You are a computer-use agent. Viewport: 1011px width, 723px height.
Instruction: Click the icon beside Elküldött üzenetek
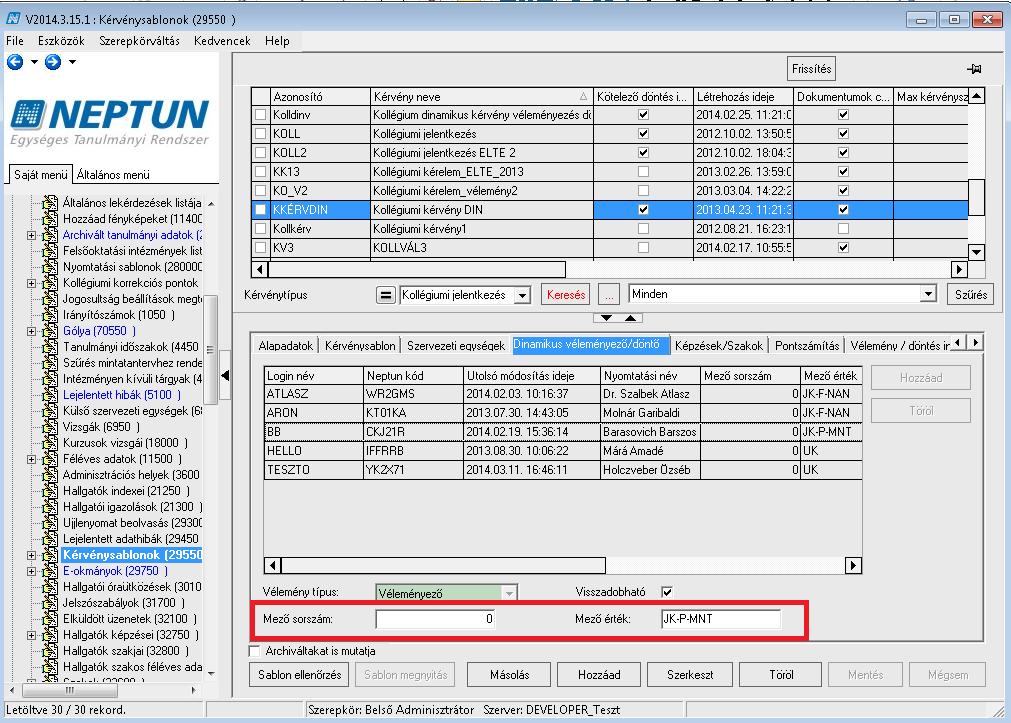pos(50,619)
